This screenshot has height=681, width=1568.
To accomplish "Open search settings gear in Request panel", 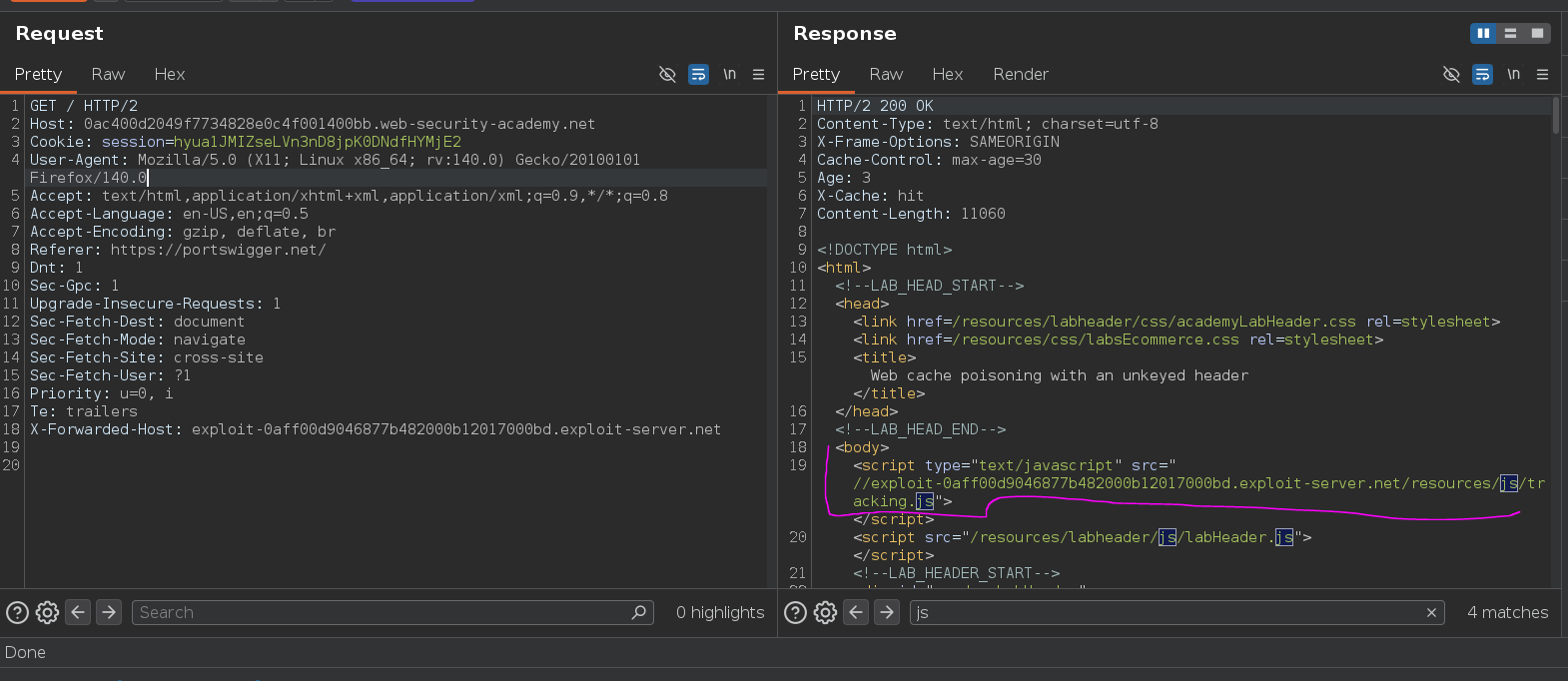I will pos(47,612).
